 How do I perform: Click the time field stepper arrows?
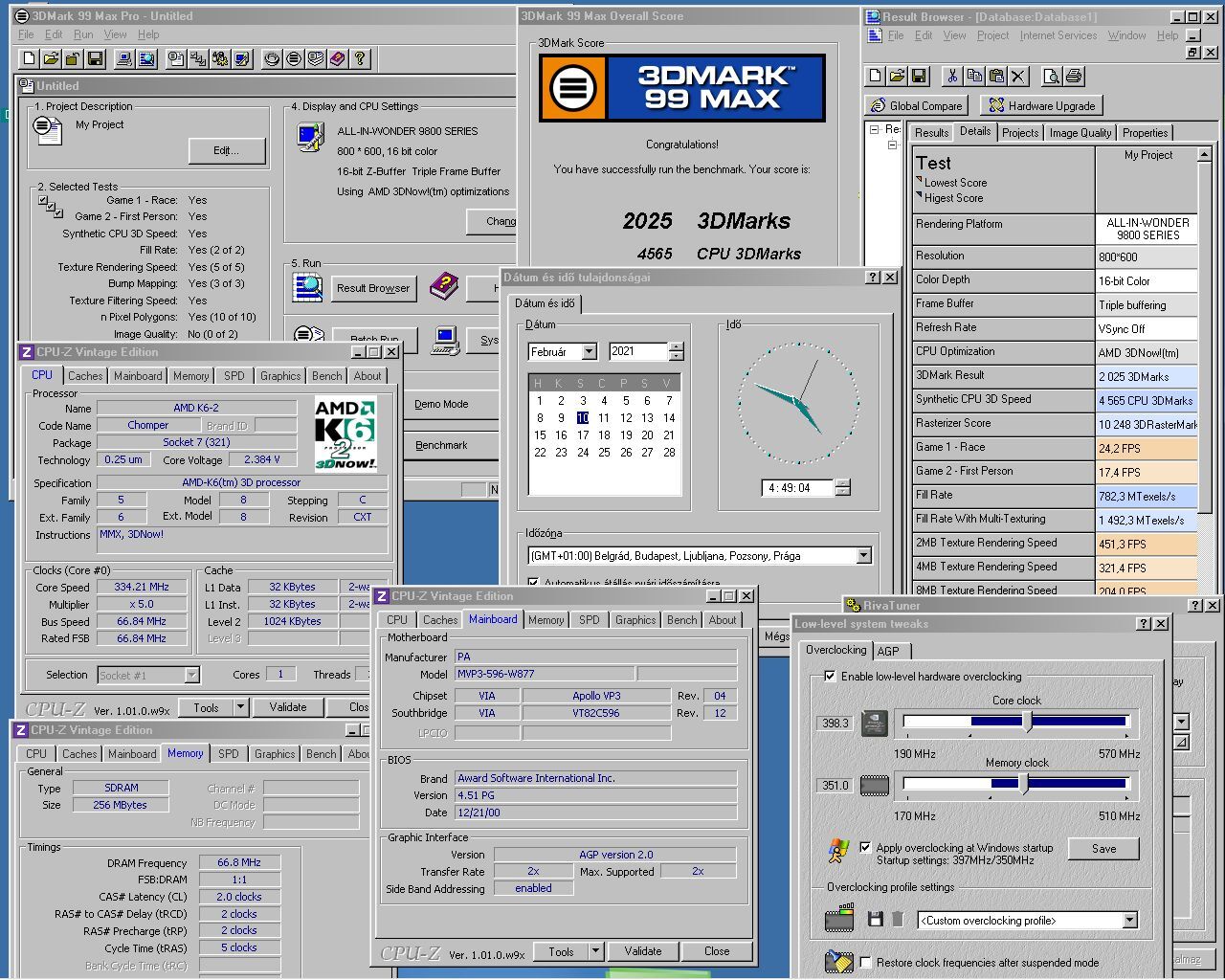[842, 487]
